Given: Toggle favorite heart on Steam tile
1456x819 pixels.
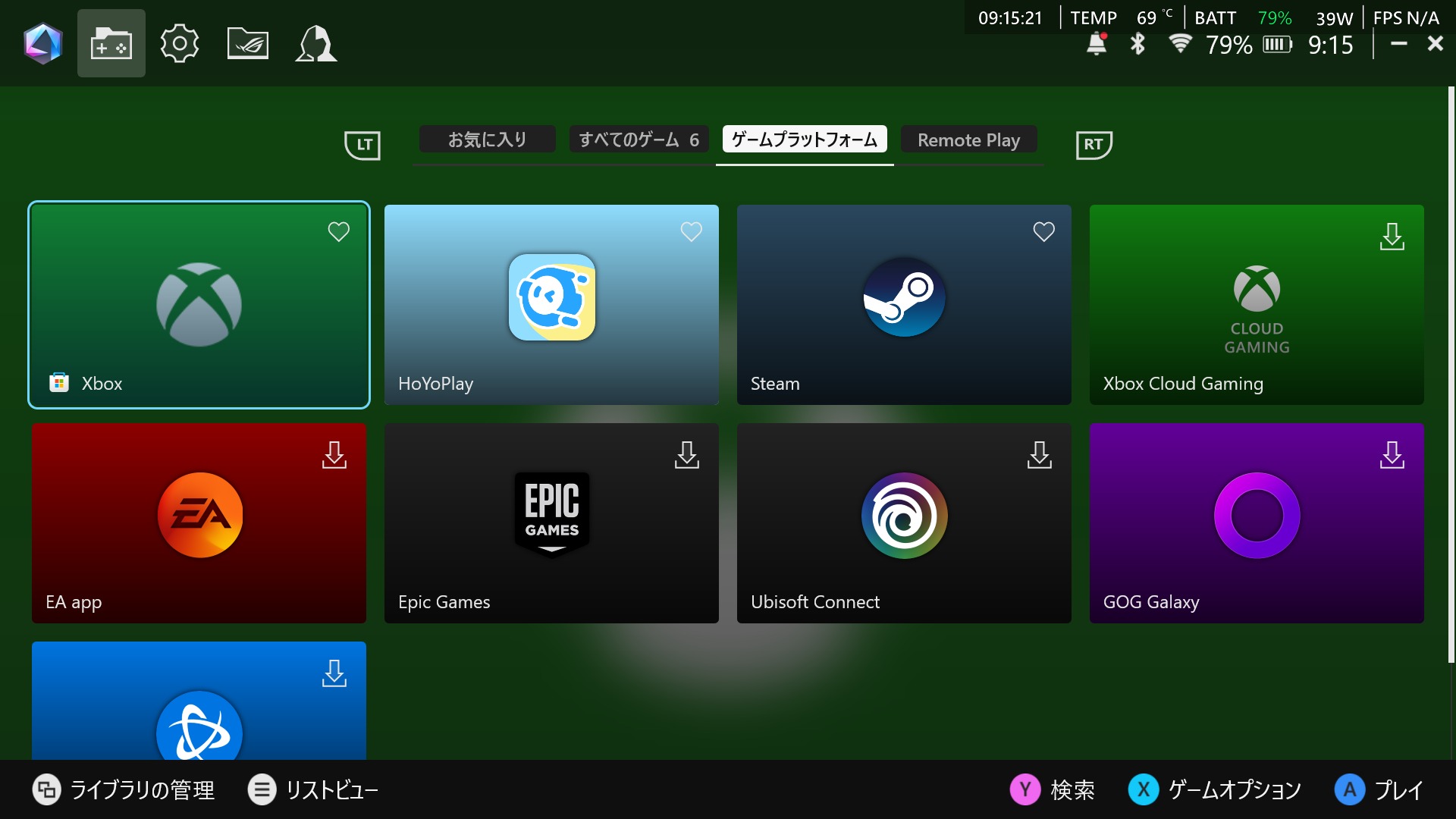Looking at the screenshot, I should [1044, 231].
